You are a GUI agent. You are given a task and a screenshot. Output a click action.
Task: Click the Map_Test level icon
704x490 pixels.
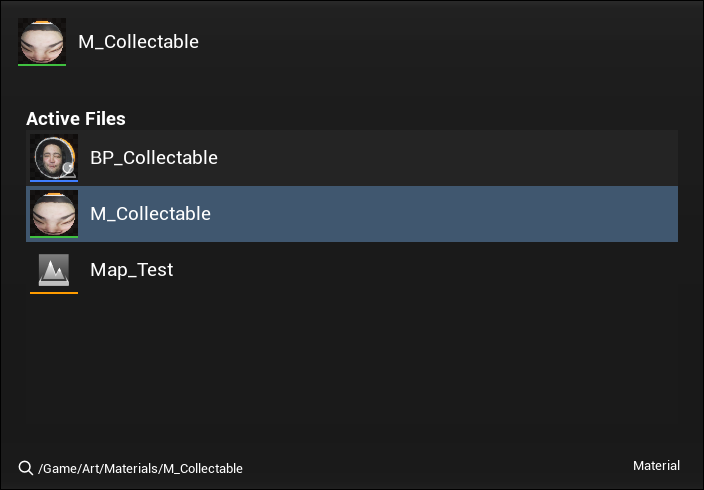coord(53,269)
